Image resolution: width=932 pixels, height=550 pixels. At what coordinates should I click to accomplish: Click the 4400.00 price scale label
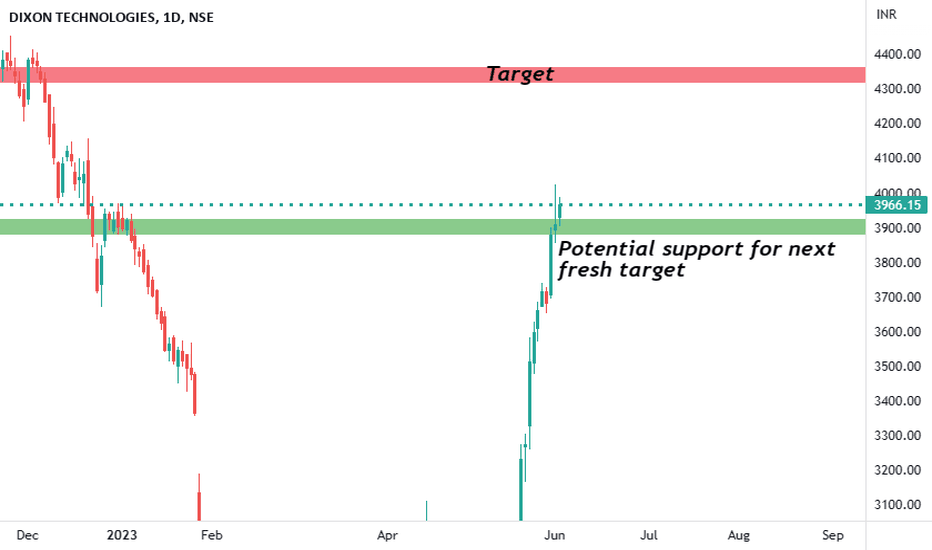[898, 54]
